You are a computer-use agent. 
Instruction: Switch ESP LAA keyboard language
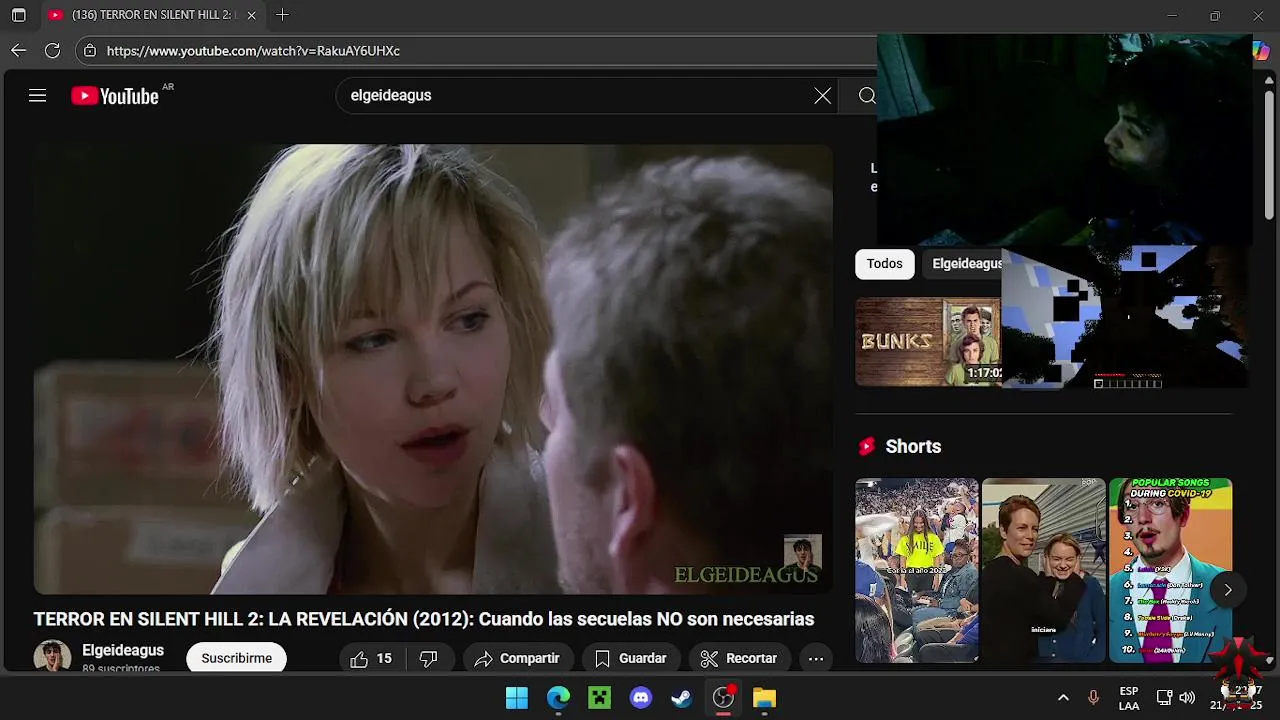coord(1129,698)
